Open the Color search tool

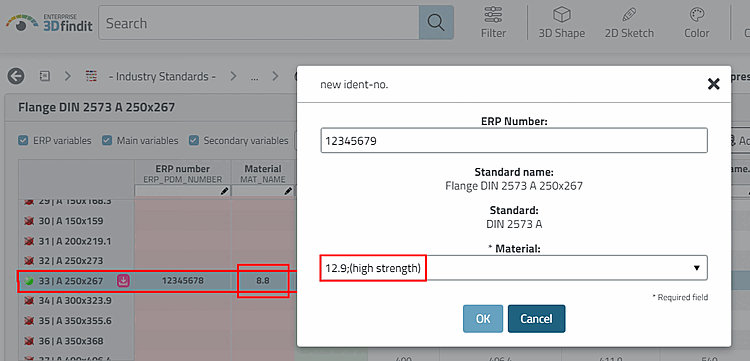(x=696, y=22)
